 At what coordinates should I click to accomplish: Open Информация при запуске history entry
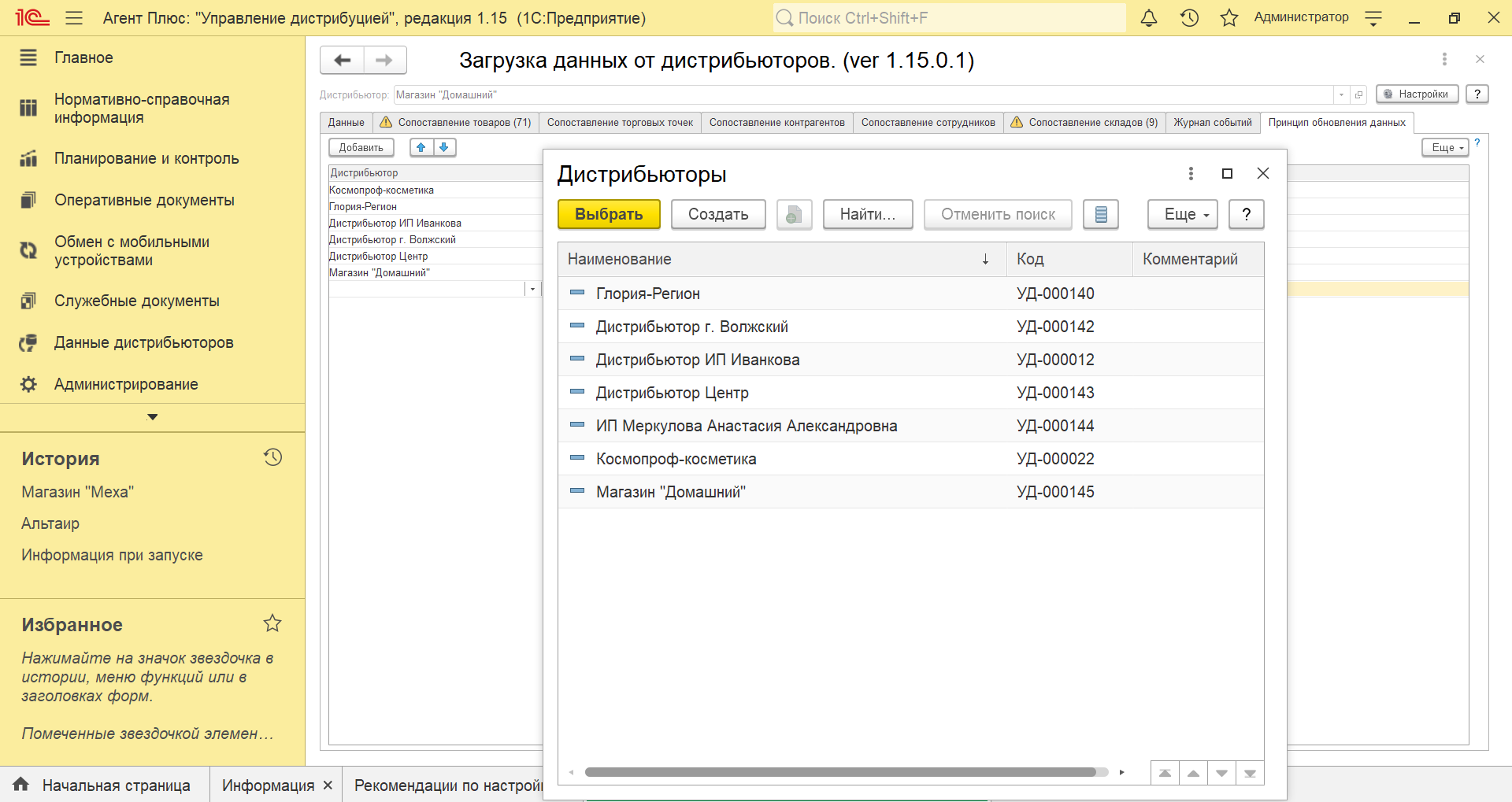[x=112, y=555]
